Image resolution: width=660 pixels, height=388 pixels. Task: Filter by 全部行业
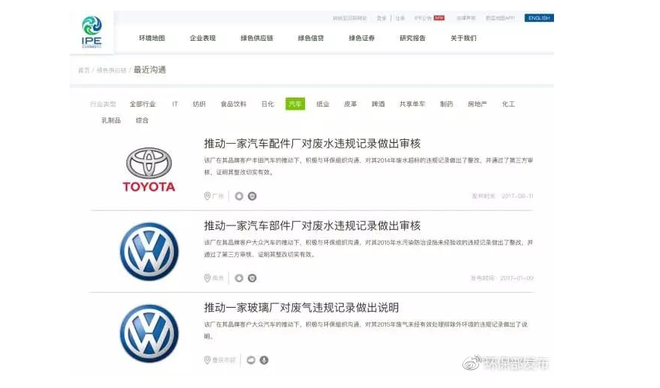click(142, 104)
